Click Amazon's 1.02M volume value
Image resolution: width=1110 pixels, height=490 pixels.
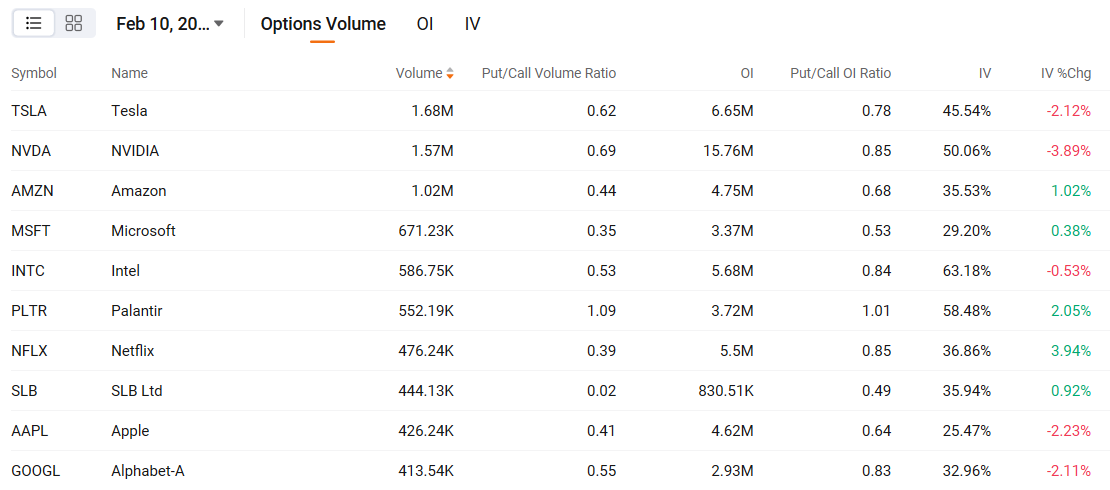pos(433,190)
